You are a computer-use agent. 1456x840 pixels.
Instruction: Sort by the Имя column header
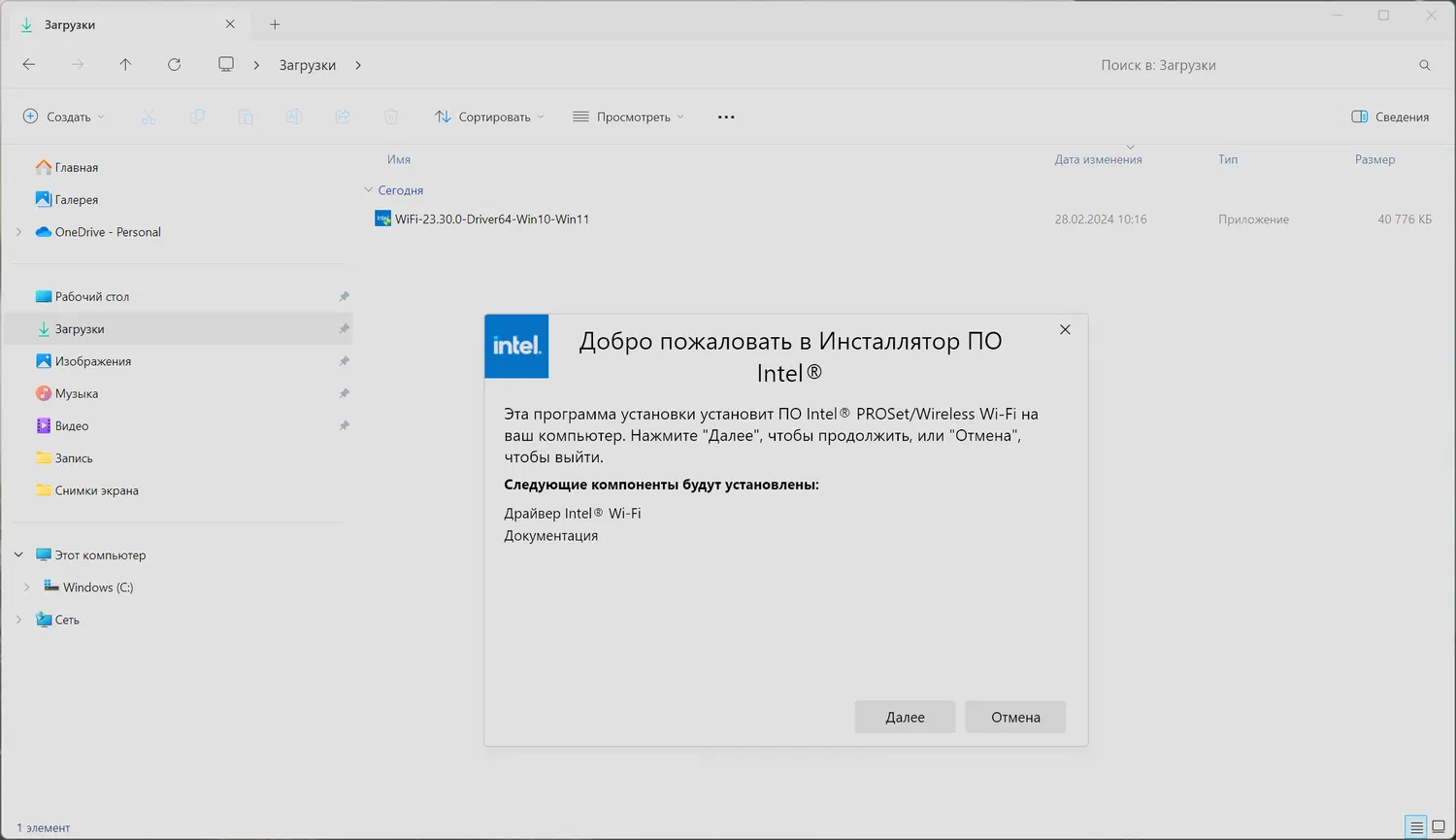coord(399,159)
